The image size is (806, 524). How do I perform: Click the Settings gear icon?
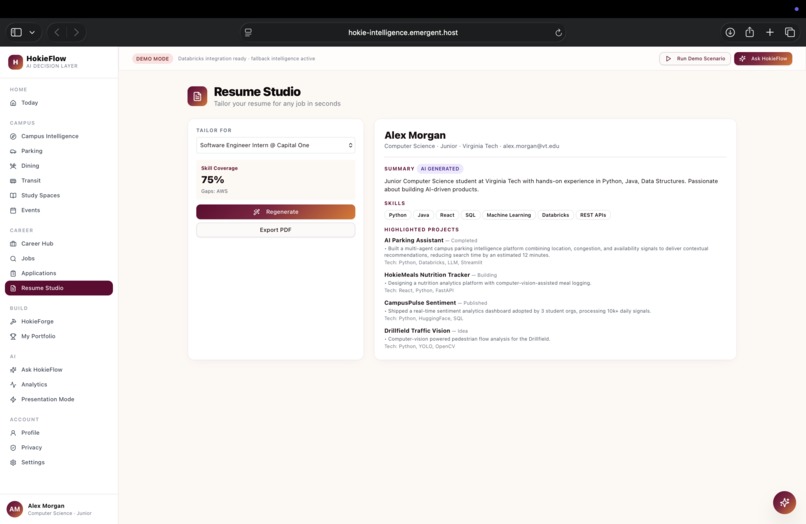(x=13, y=463)
